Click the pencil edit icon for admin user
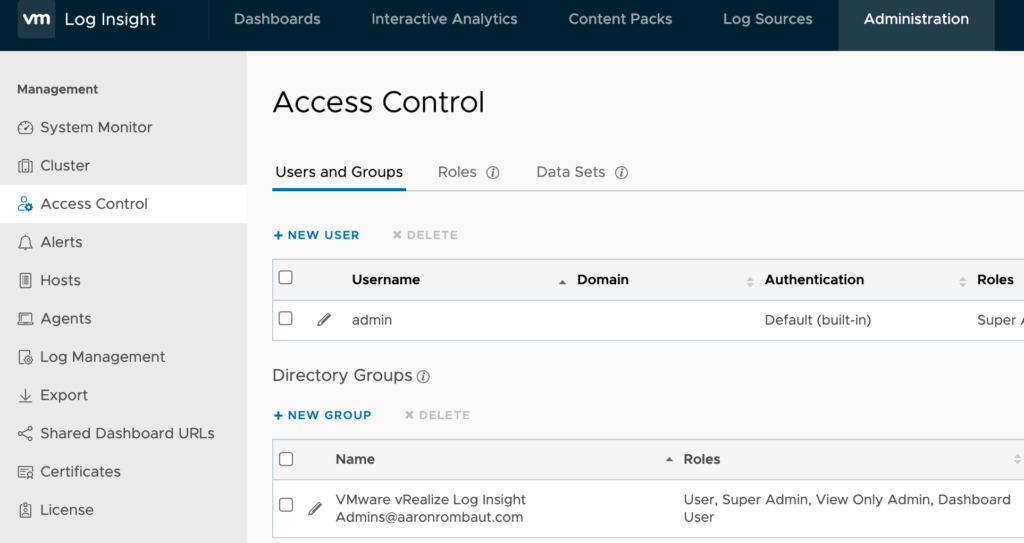The width and height of the screenshot is (1024, 543). click(x=324, y=320)
